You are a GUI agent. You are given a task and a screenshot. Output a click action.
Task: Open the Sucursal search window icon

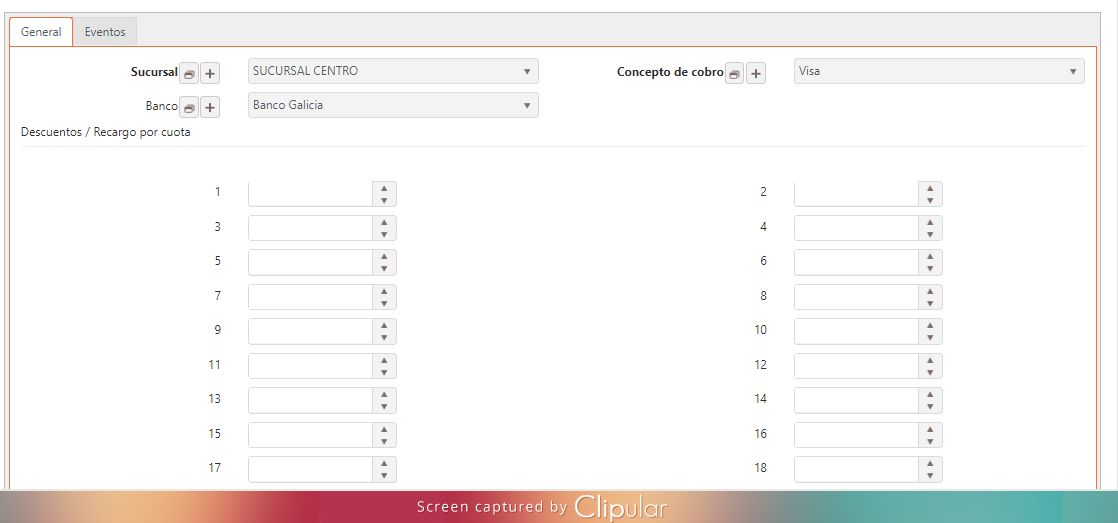pyautogui.click(x=189, y=73)
